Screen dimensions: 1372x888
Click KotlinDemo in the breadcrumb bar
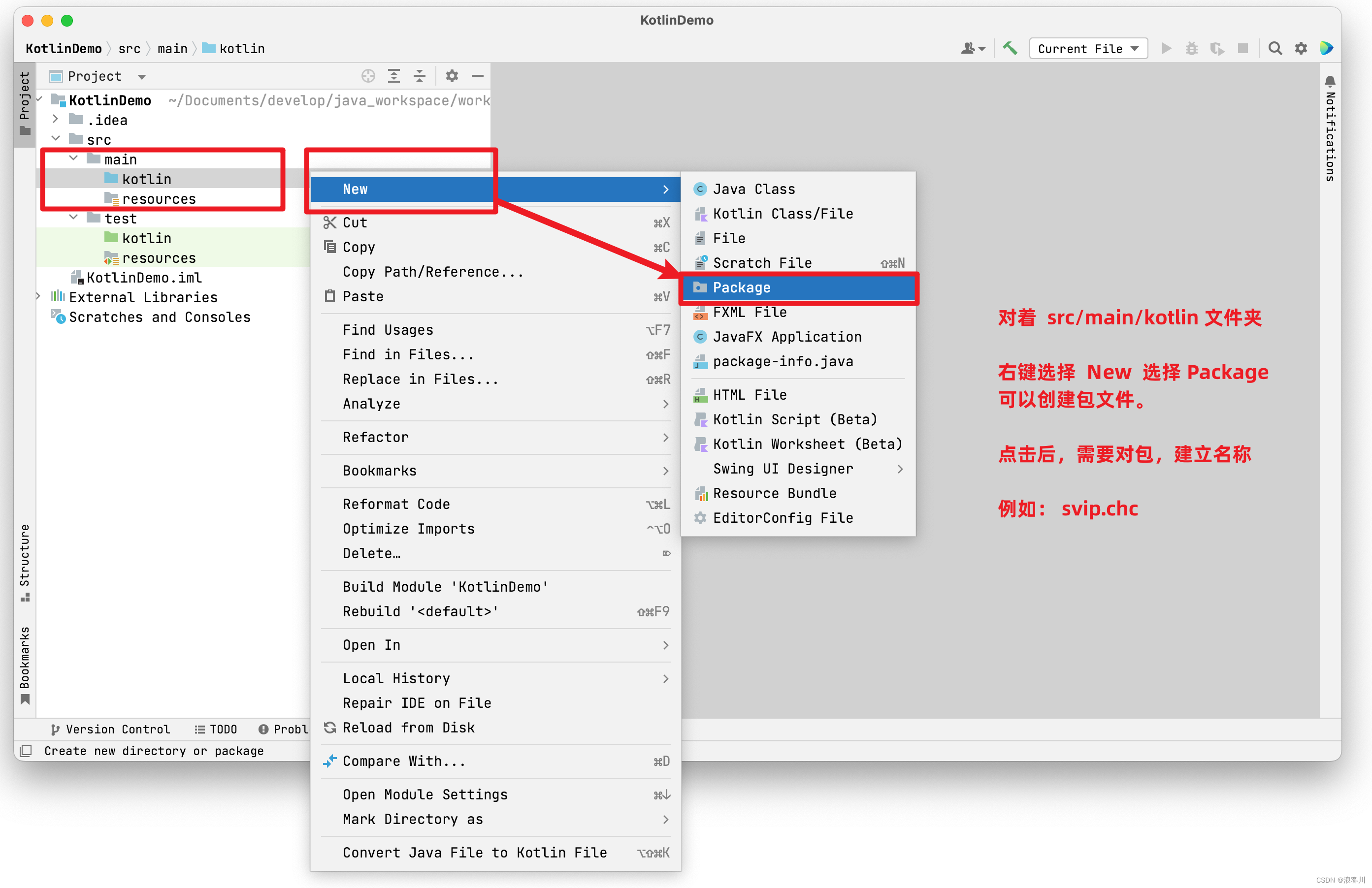64,48
